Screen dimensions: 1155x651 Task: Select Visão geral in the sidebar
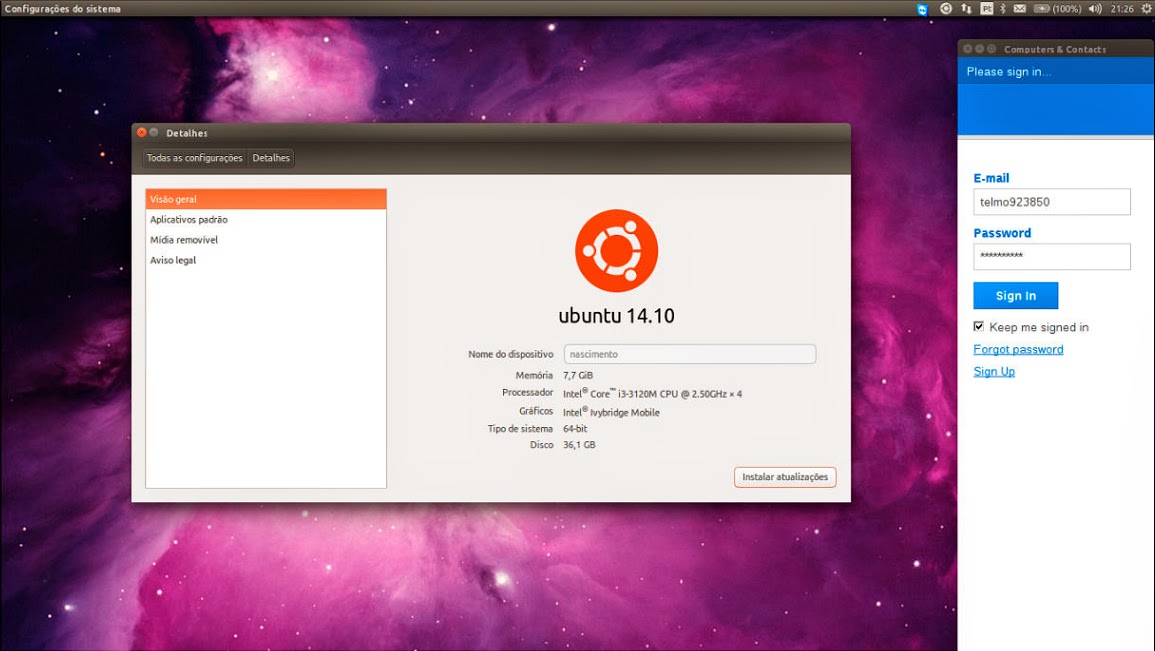266,199
